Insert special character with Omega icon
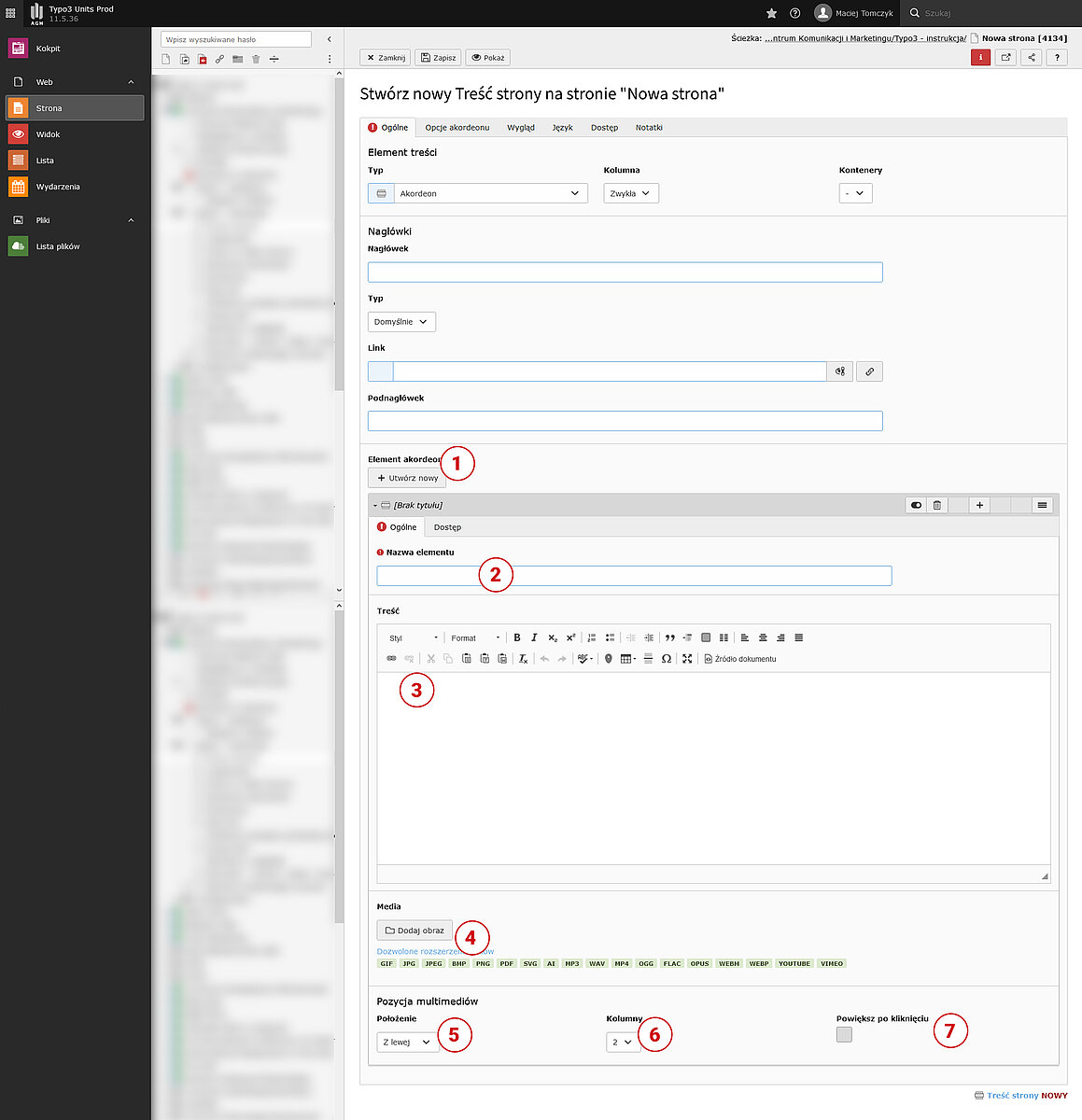The width and height of the screenshot is (1082, 1120). pyautogui.click(x=666, y=659)
